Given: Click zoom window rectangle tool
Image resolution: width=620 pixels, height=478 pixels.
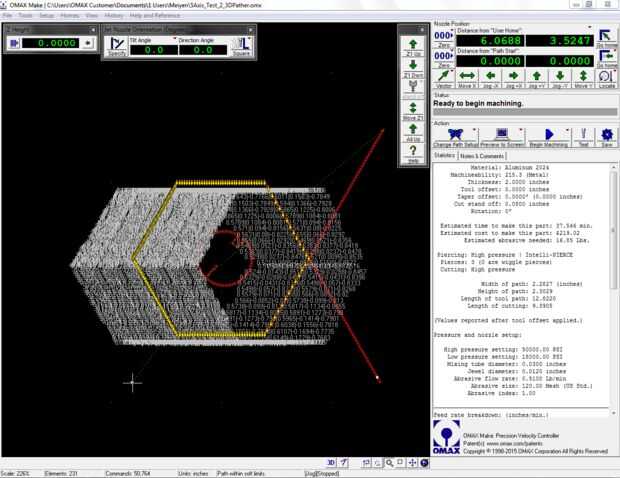Looking at the screenshot, I should [x=401, y=462].
